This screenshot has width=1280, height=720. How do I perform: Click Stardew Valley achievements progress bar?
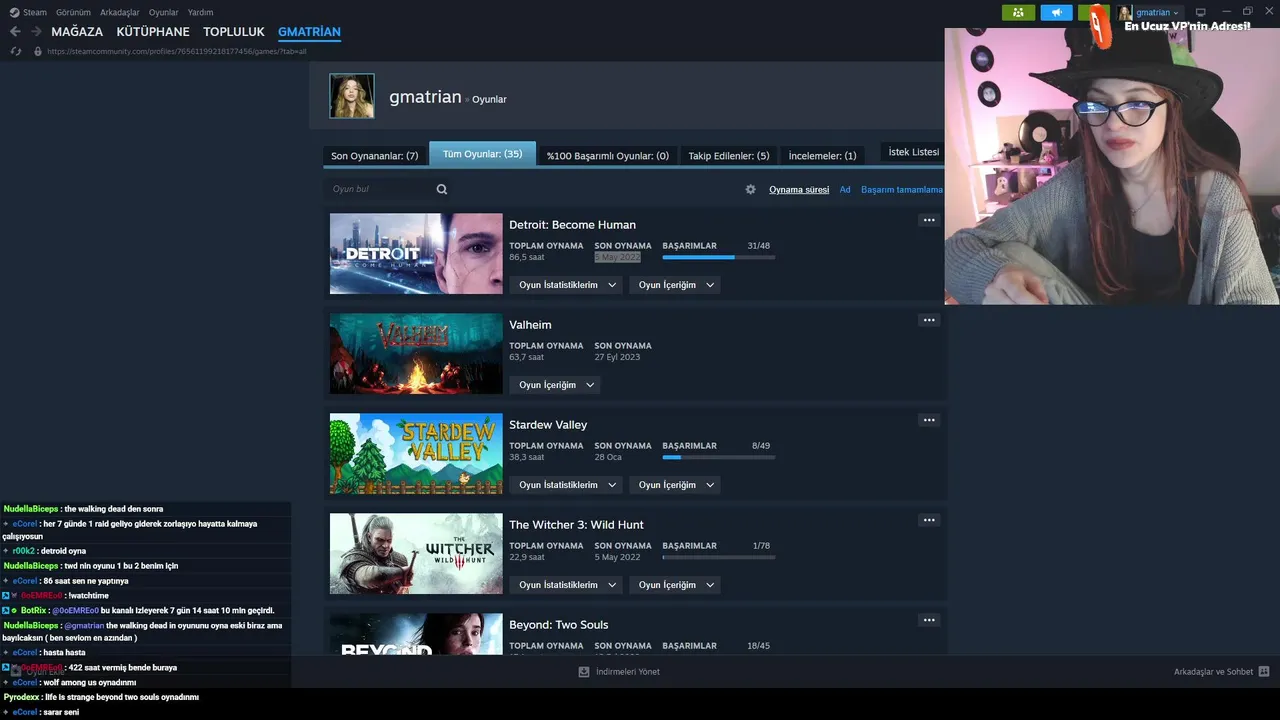(x=719, y=457)
